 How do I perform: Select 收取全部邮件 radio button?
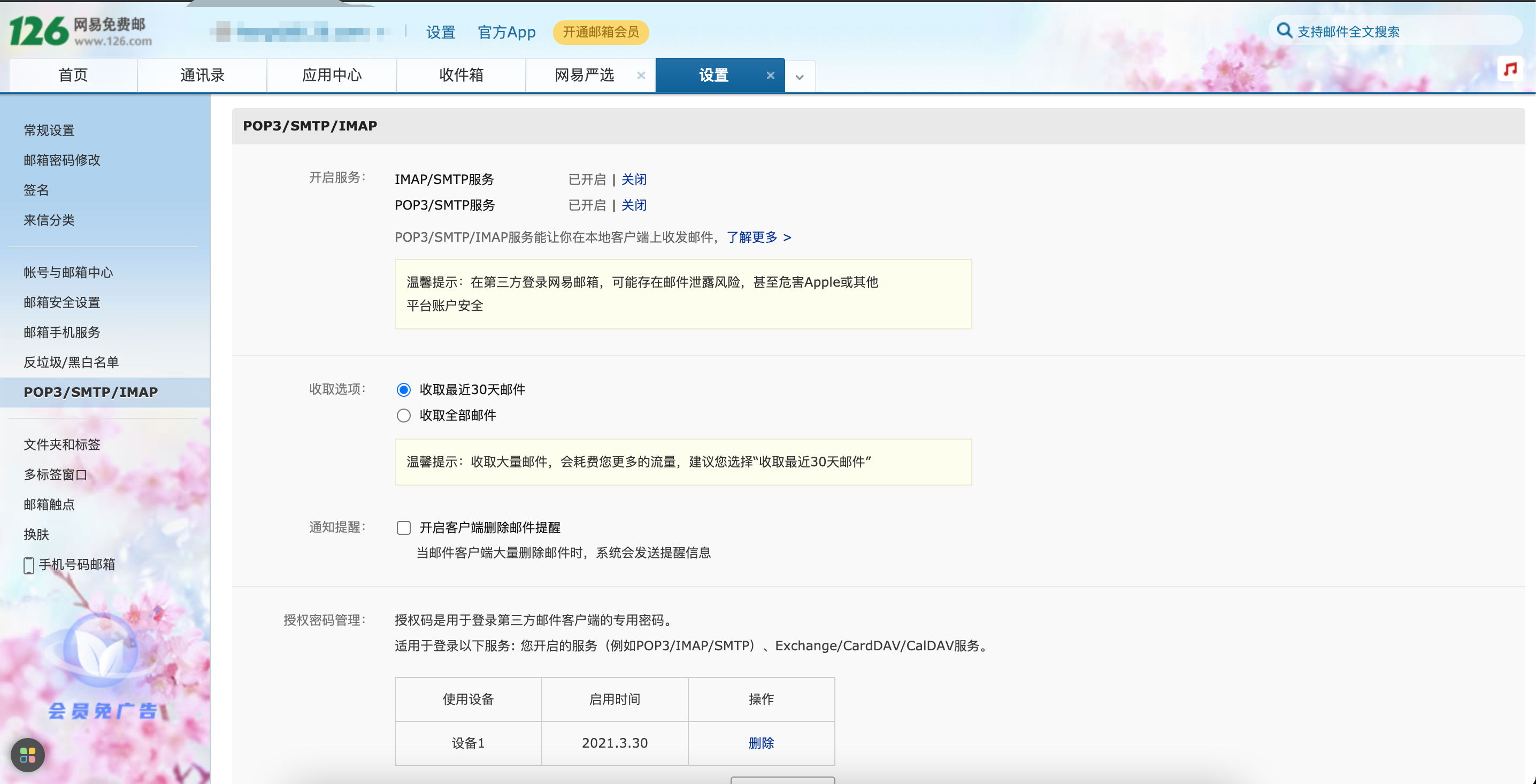click(x=404, y=416)
